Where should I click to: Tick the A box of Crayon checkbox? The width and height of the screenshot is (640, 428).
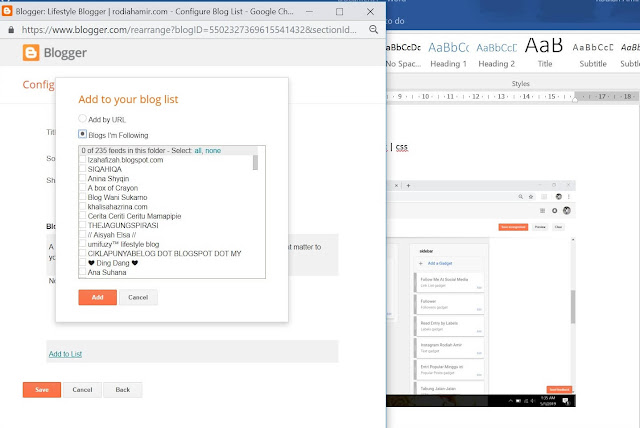coord(82,188)
